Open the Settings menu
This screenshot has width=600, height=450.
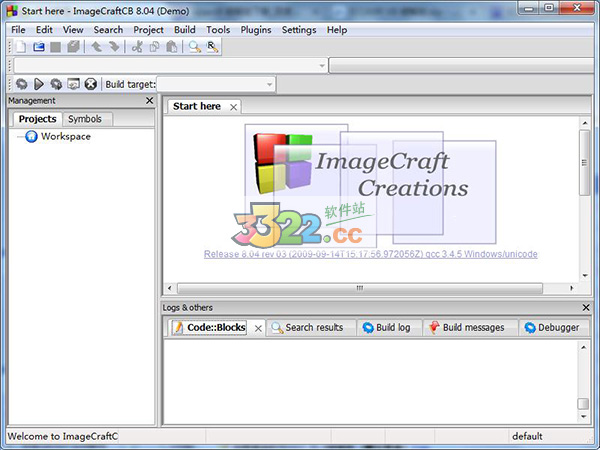299,30
